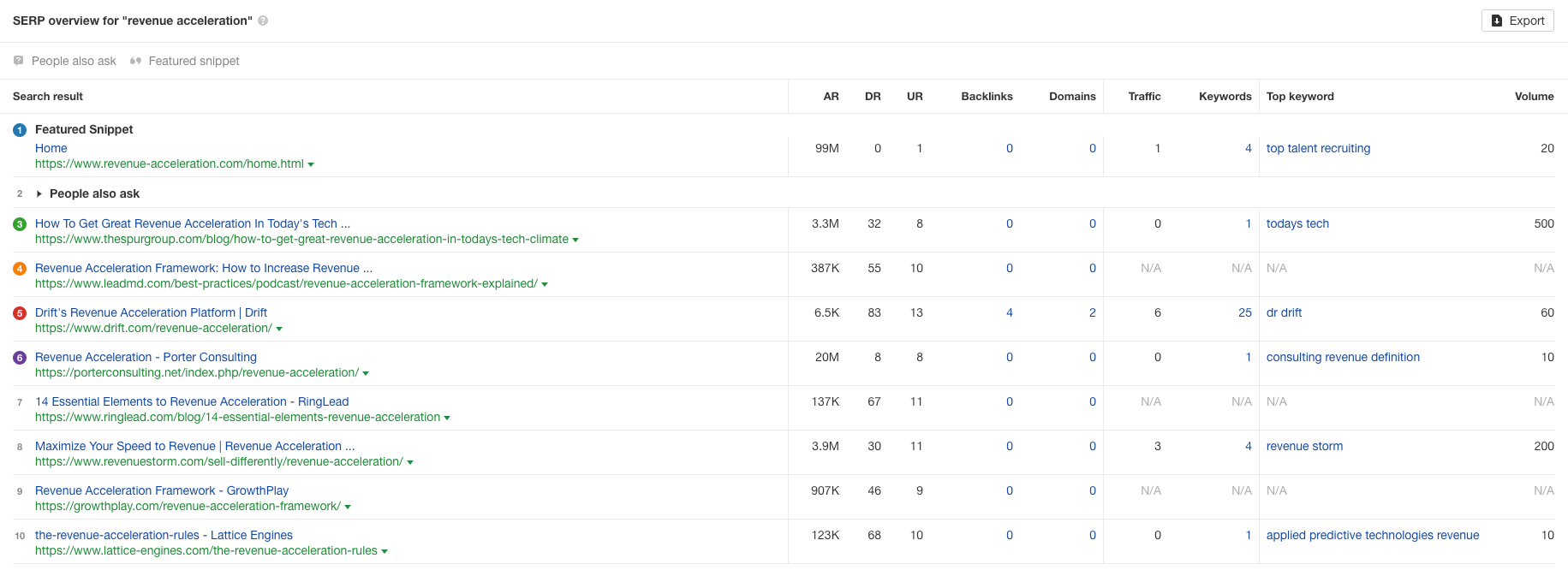Image resolution: width=1568 pixels, height=576 pixels.
Task: Open top keyword 'revenue storm'
Action: (1304, 446)
